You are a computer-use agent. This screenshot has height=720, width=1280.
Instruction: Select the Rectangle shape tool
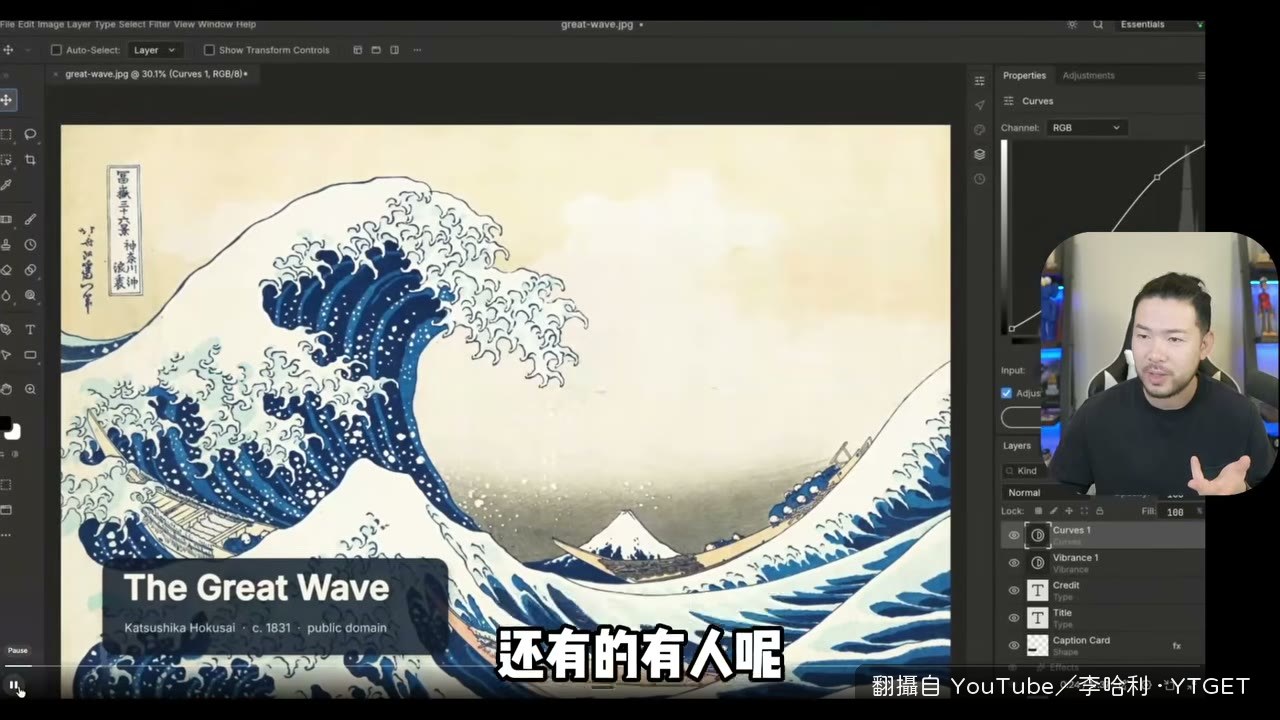(30, 355)
